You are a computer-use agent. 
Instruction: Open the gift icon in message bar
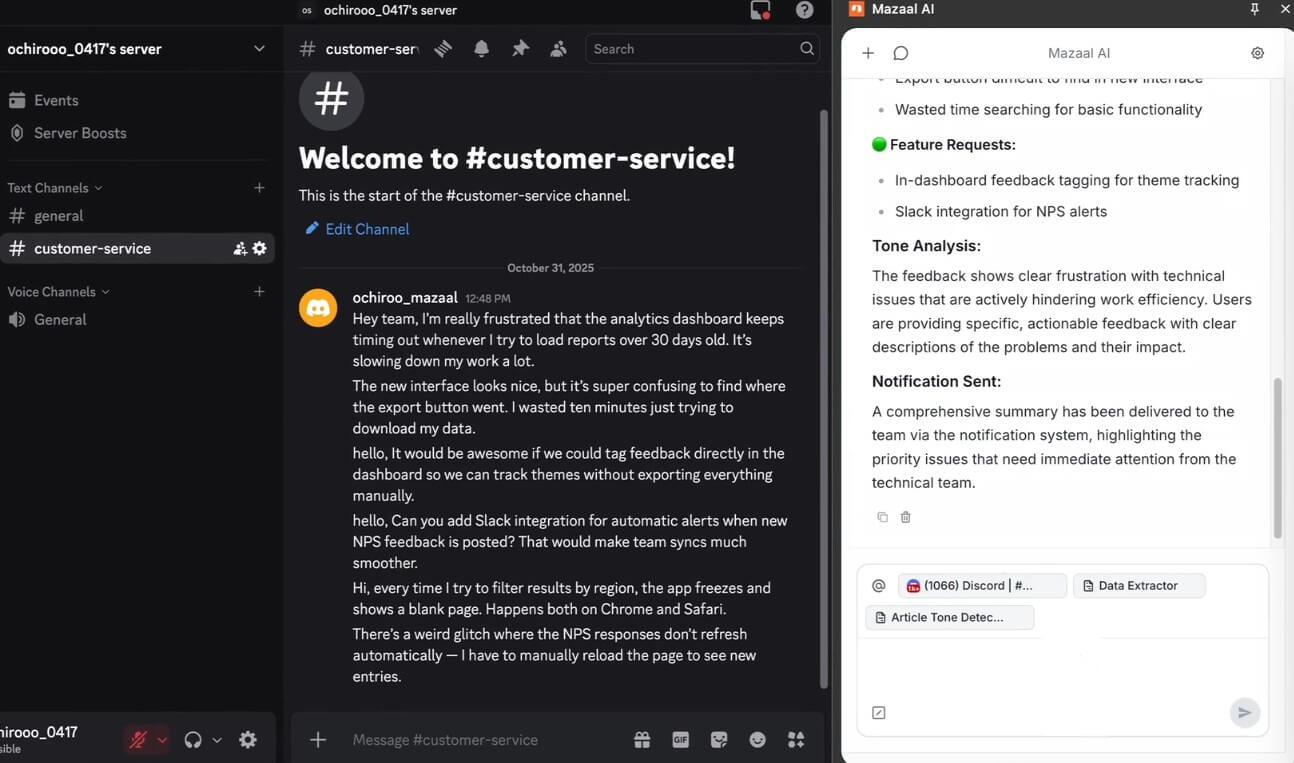(x=642, y=740)
